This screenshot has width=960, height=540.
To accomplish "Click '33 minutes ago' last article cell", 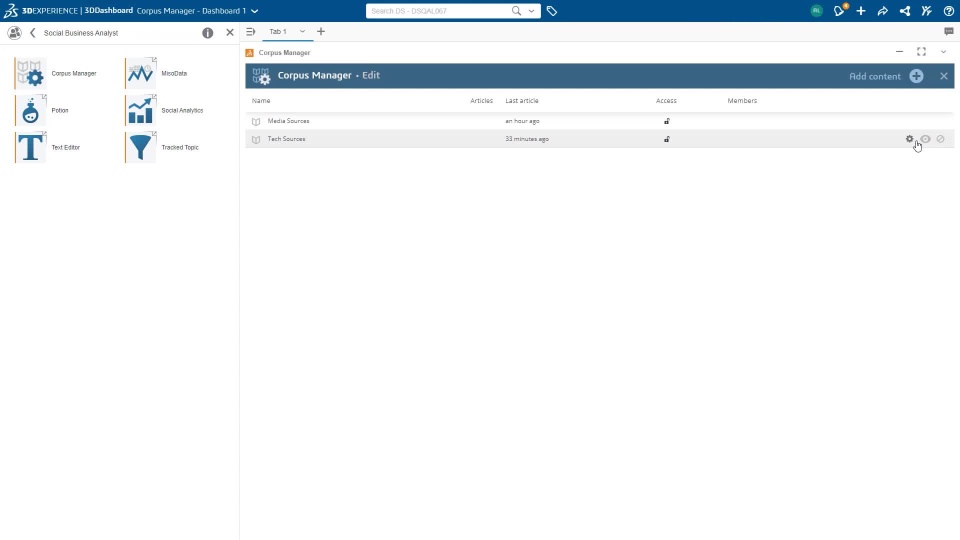I will pyautogui.click(x=527, y=139).
